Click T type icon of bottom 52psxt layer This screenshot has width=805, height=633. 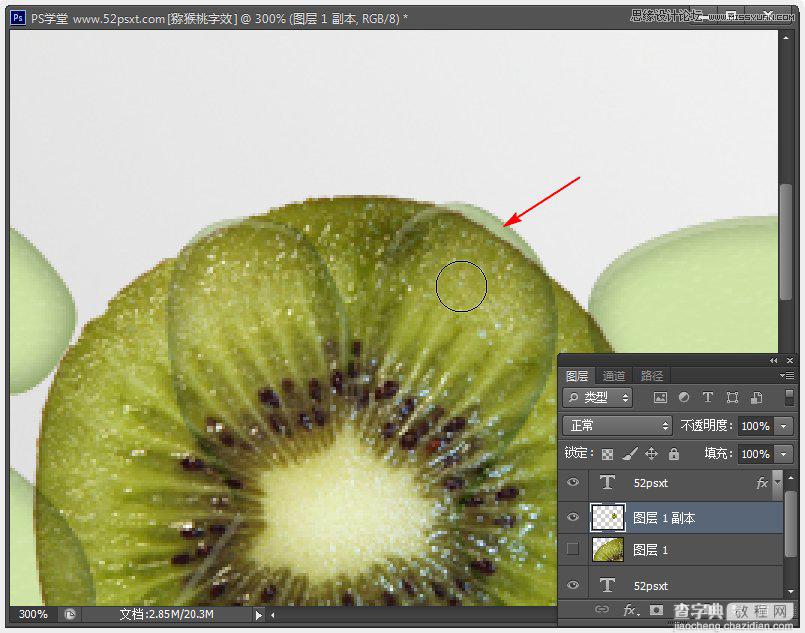pos(607,585)
